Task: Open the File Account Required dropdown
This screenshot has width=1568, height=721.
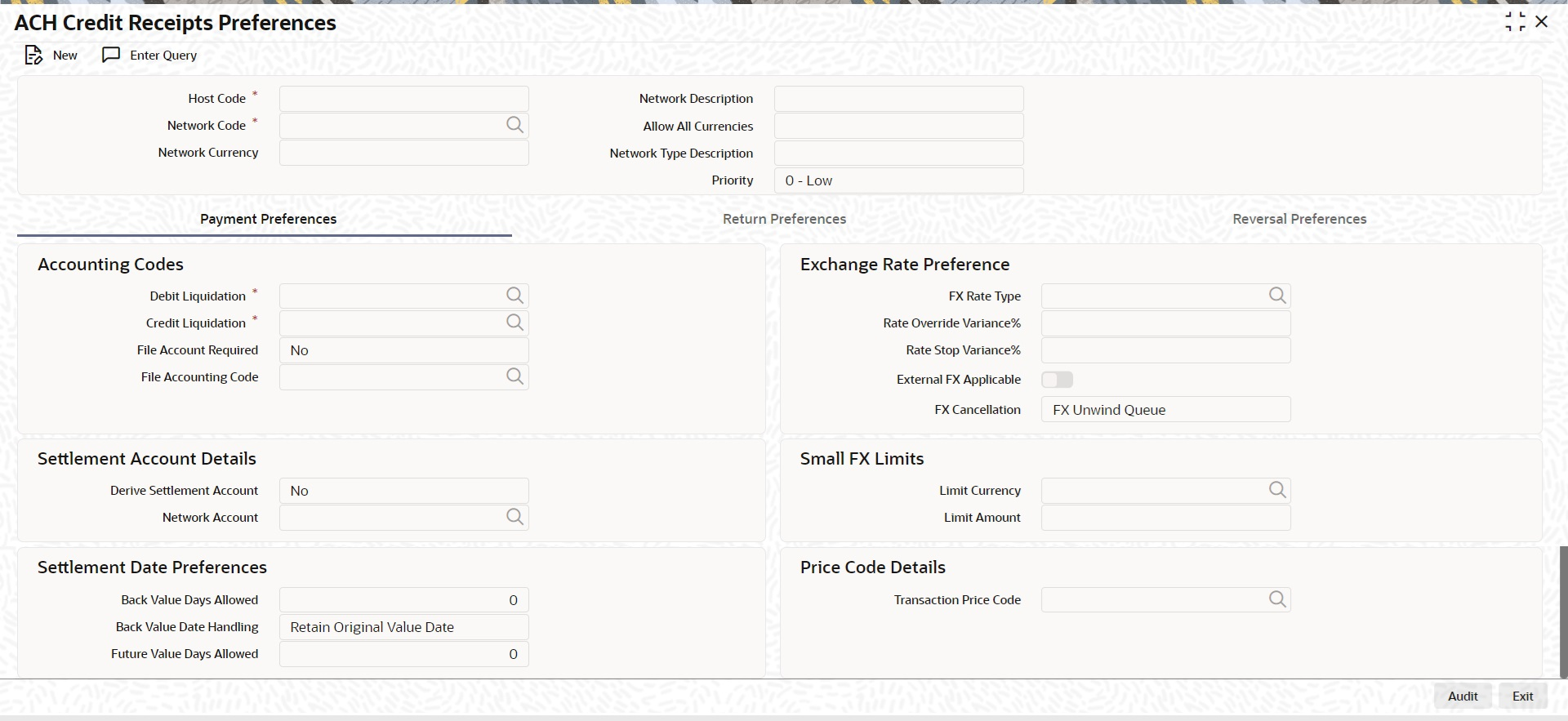Action: click(x=403, y=350)
